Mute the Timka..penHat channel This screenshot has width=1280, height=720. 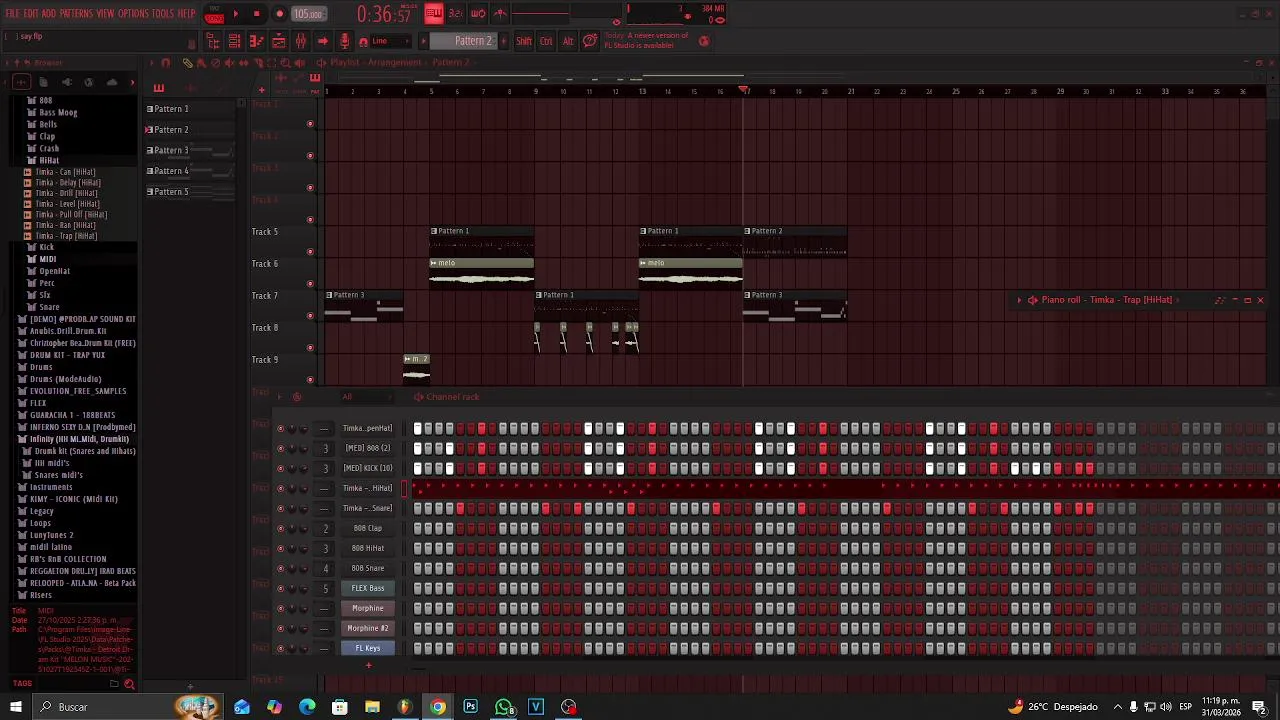click(280, 428)
